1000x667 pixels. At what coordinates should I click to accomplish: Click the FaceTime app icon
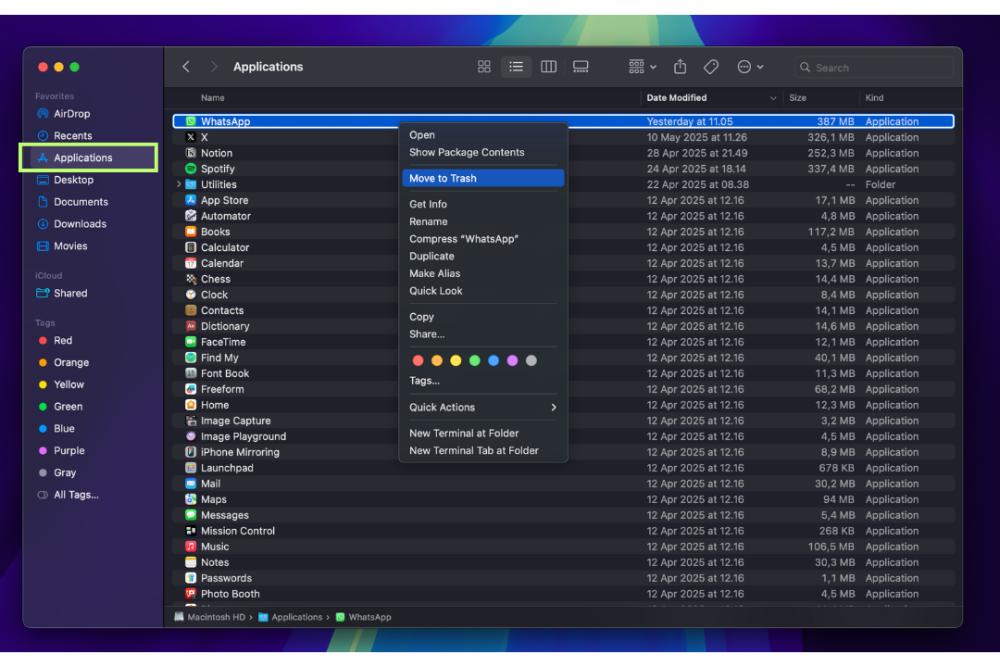191,342
